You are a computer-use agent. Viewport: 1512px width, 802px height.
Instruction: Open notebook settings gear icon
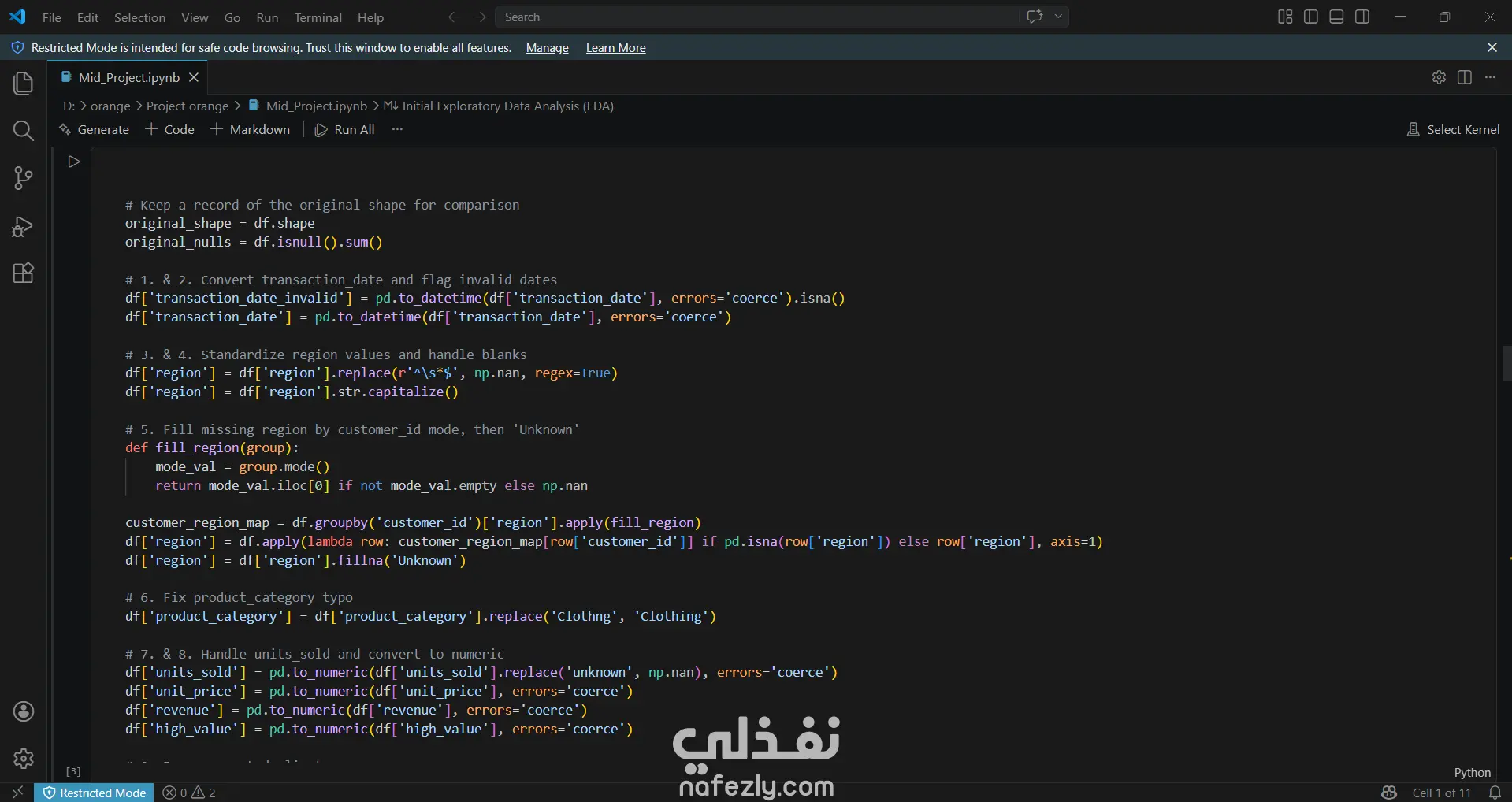click(1439, 77)
